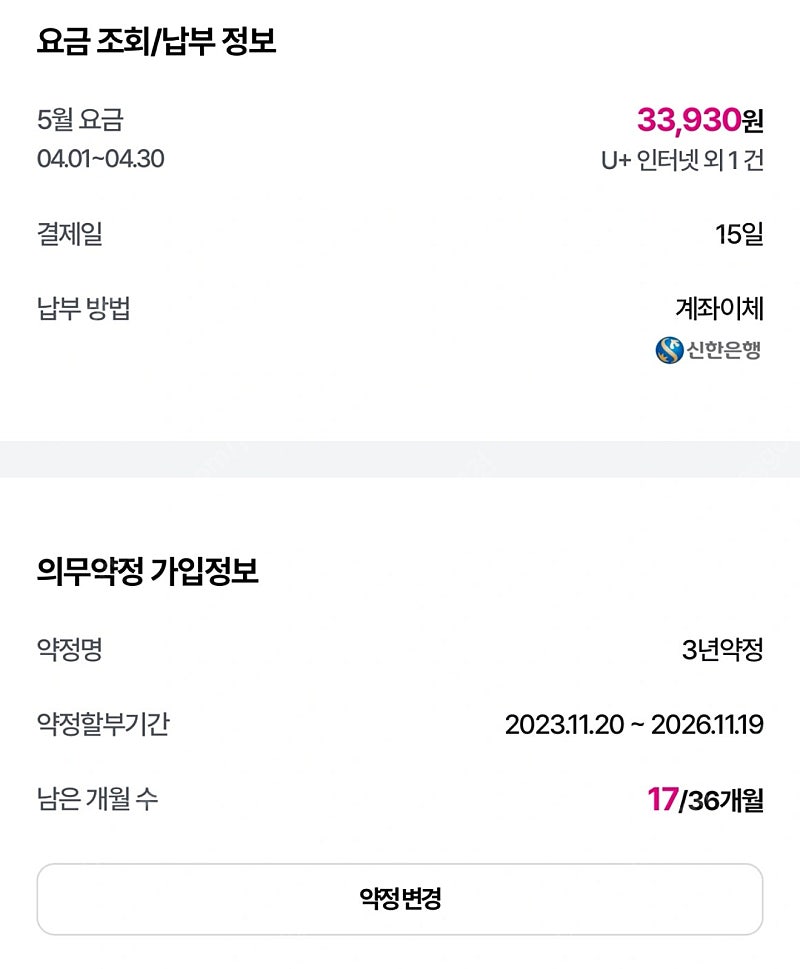Screen dimensions: 800x969
Task: Click the 남은 개월 수 row label
Action: (98, 798)
